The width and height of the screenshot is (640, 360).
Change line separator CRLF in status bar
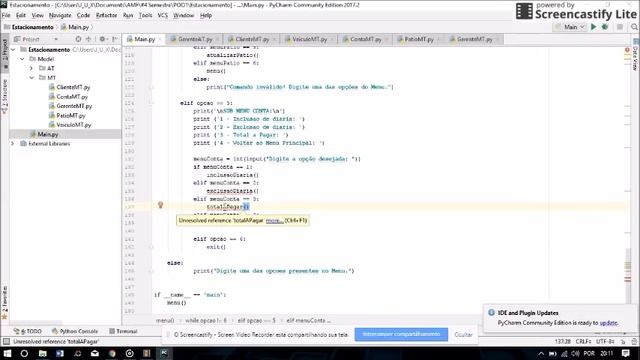583,342
